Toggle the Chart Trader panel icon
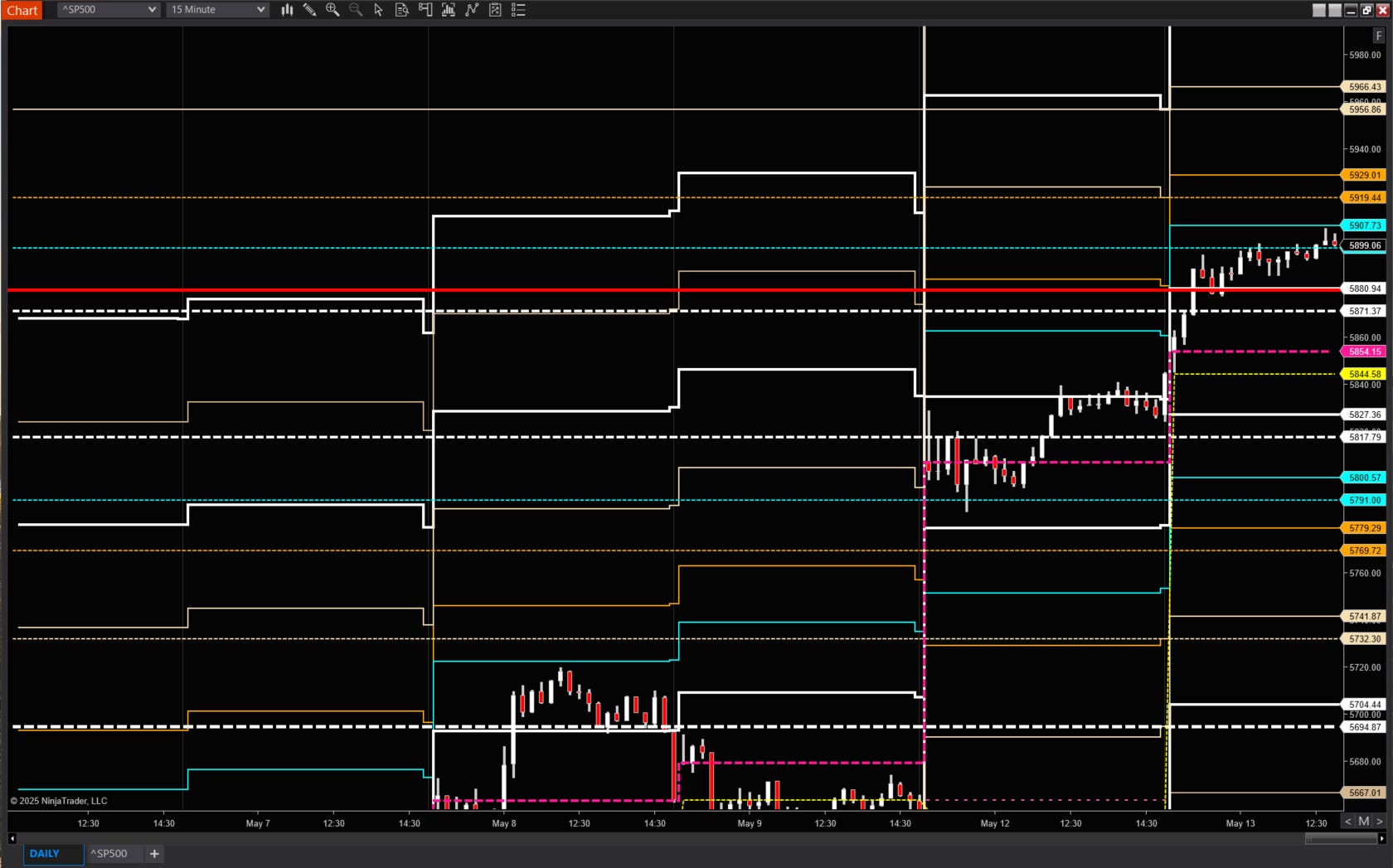 [x=425, y=10]
